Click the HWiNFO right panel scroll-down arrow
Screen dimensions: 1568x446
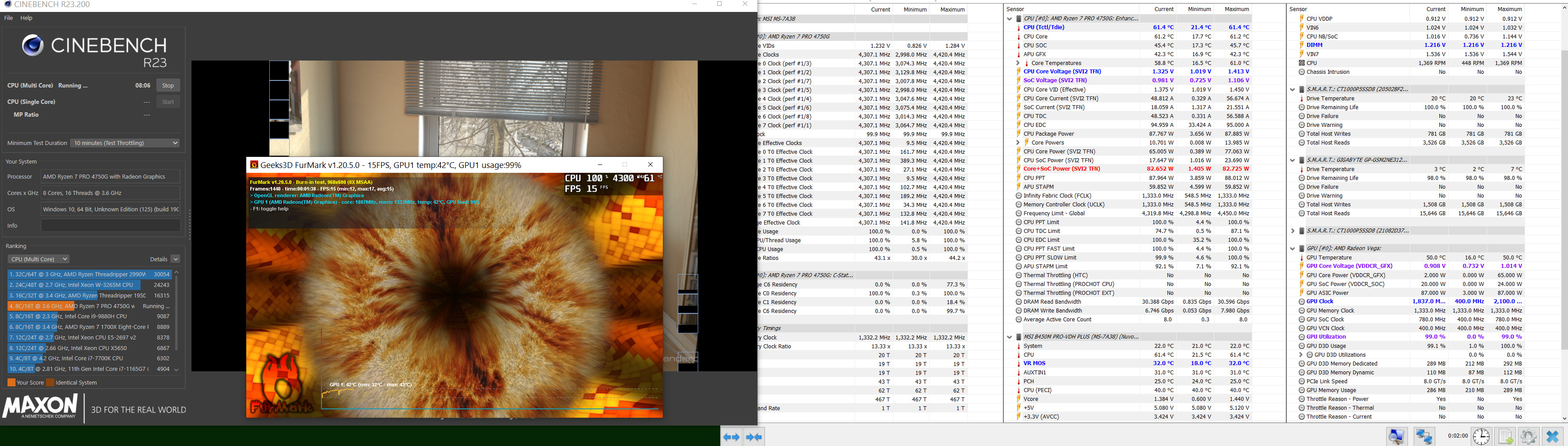pos(1564,419)
